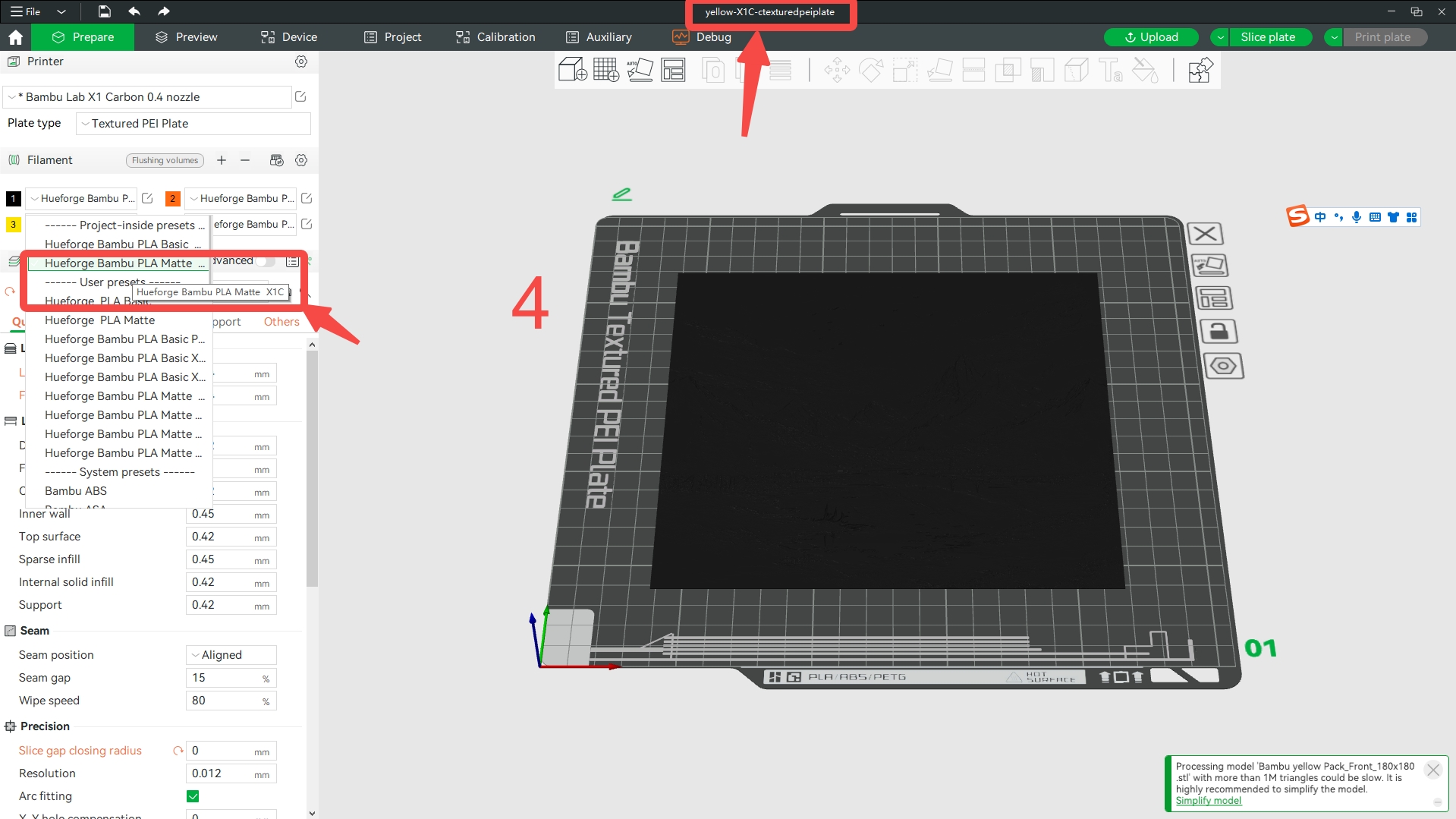Image resolution: width=1456 pixels, height=819 pixels.
Task: Choose the checked Hueforge Bambu PLA Matte preset
Action: click(118, 263)
